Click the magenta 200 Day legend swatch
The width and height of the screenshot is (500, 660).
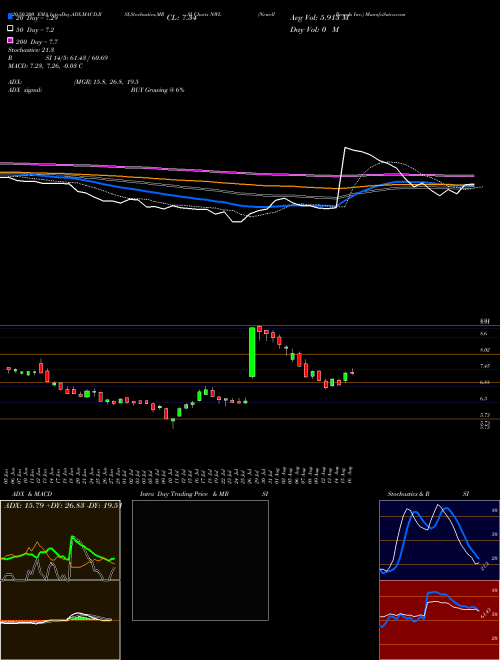(x=10, y=40)
